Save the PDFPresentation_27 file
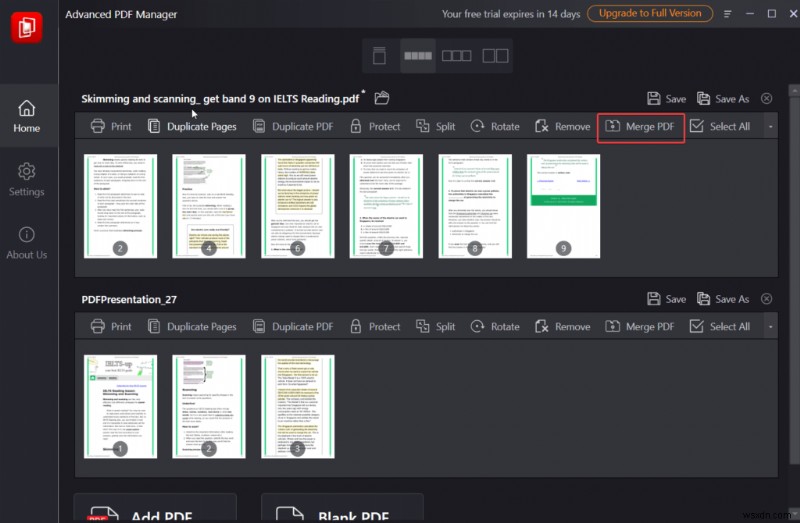 tap(666, 299)
